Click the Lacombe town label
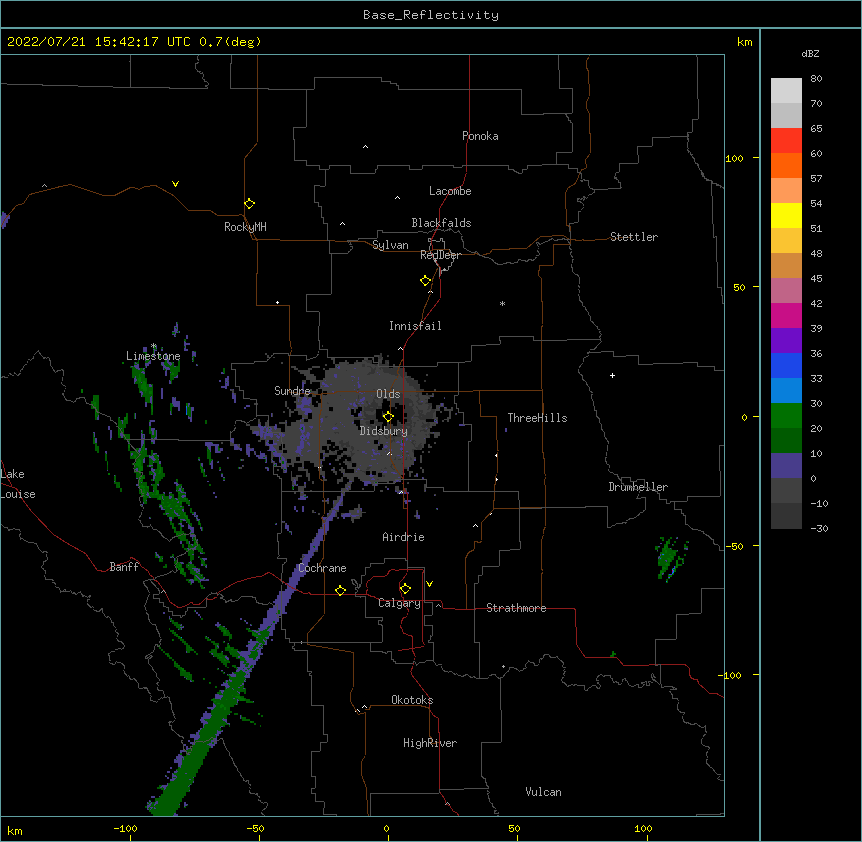862x842 pixels. [450, 191]
